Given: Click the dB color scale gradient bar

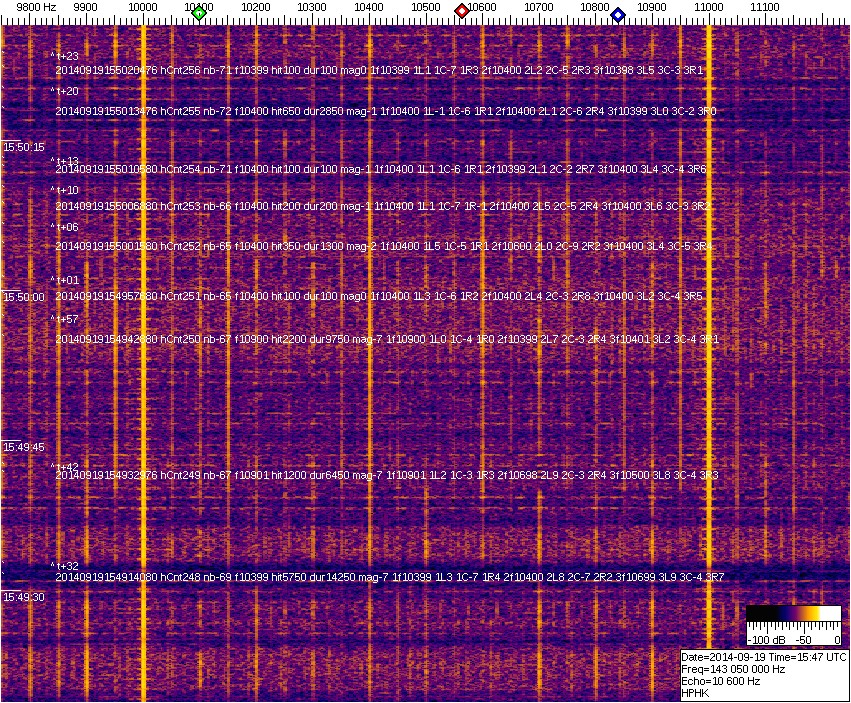Looking at the screenshot, I should click(x=793, y=614).
